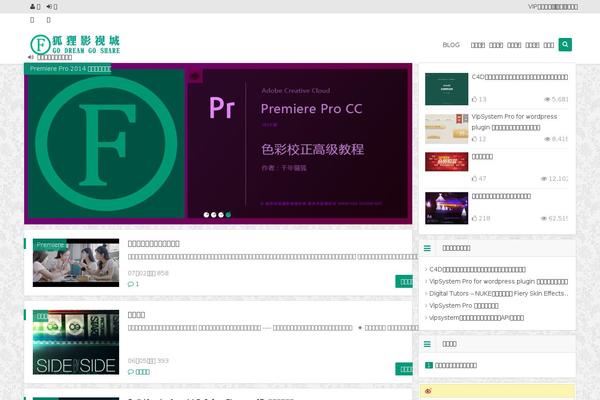Click the green read-more button of SIDE BY SIDE post
This screenshot has width=600, height=400.
404,369
